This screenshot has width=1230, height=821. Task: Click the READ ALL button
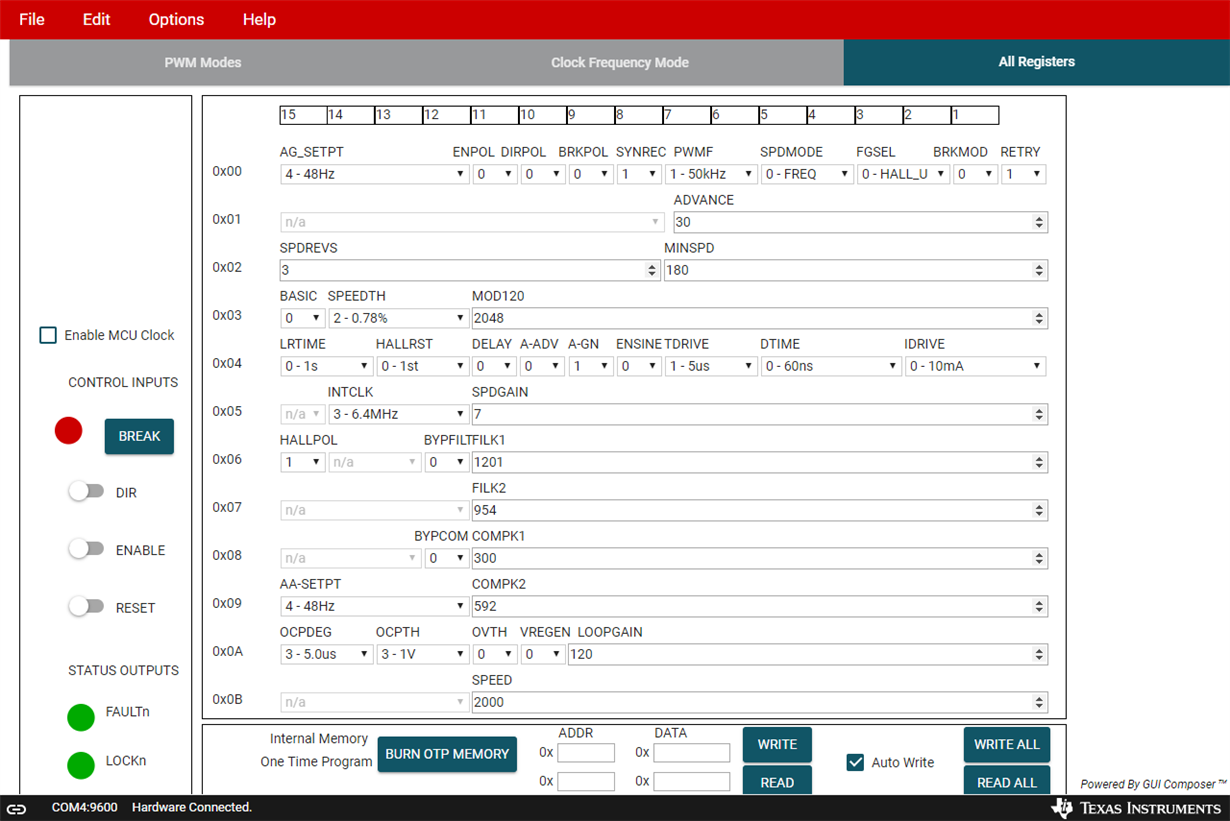[x=1007, y=781]
